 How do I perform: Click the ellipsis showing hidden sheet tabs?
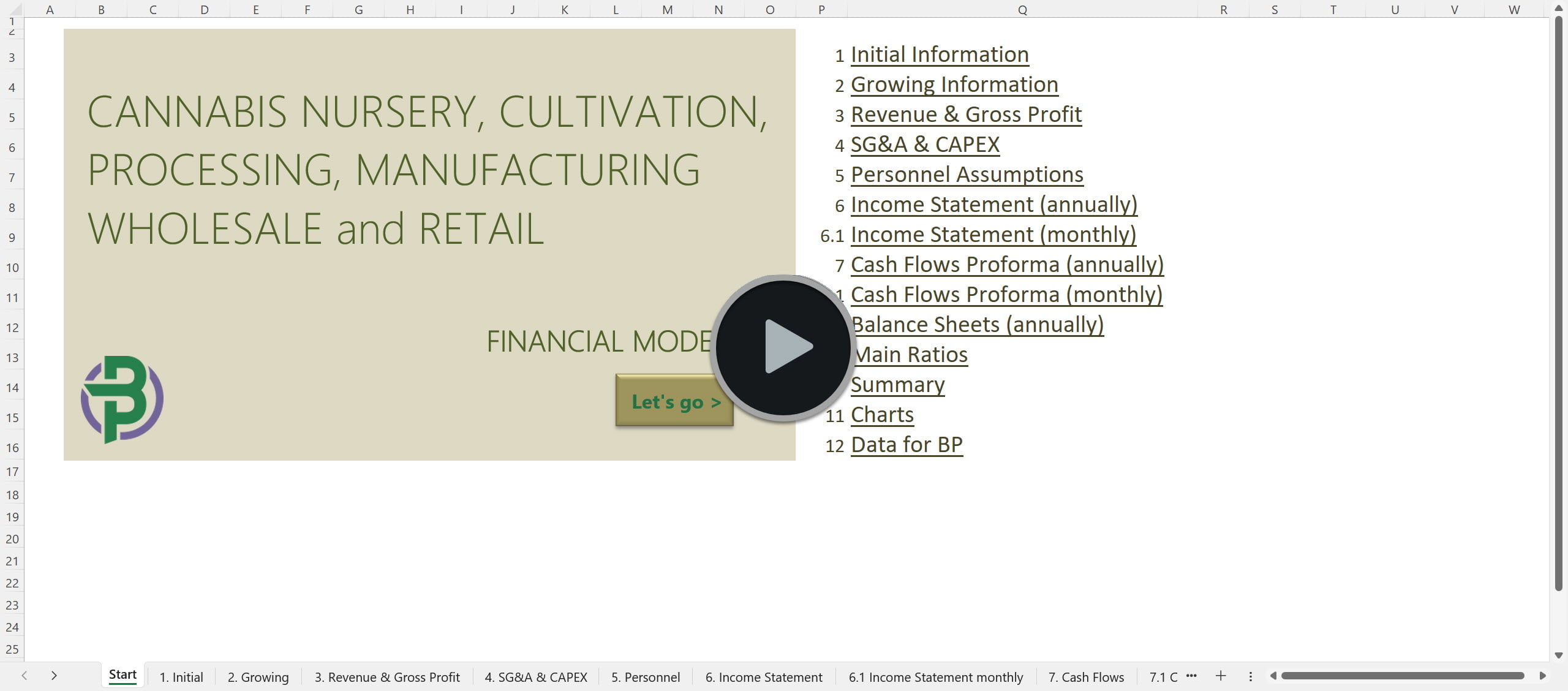tap(1192, 676)
